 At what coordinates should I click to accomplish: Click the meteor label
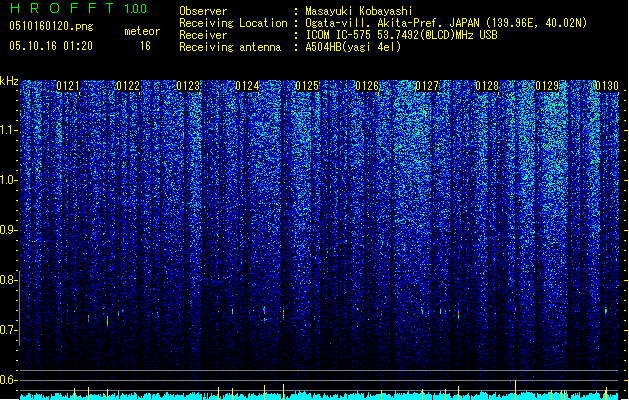coord(142,31)
